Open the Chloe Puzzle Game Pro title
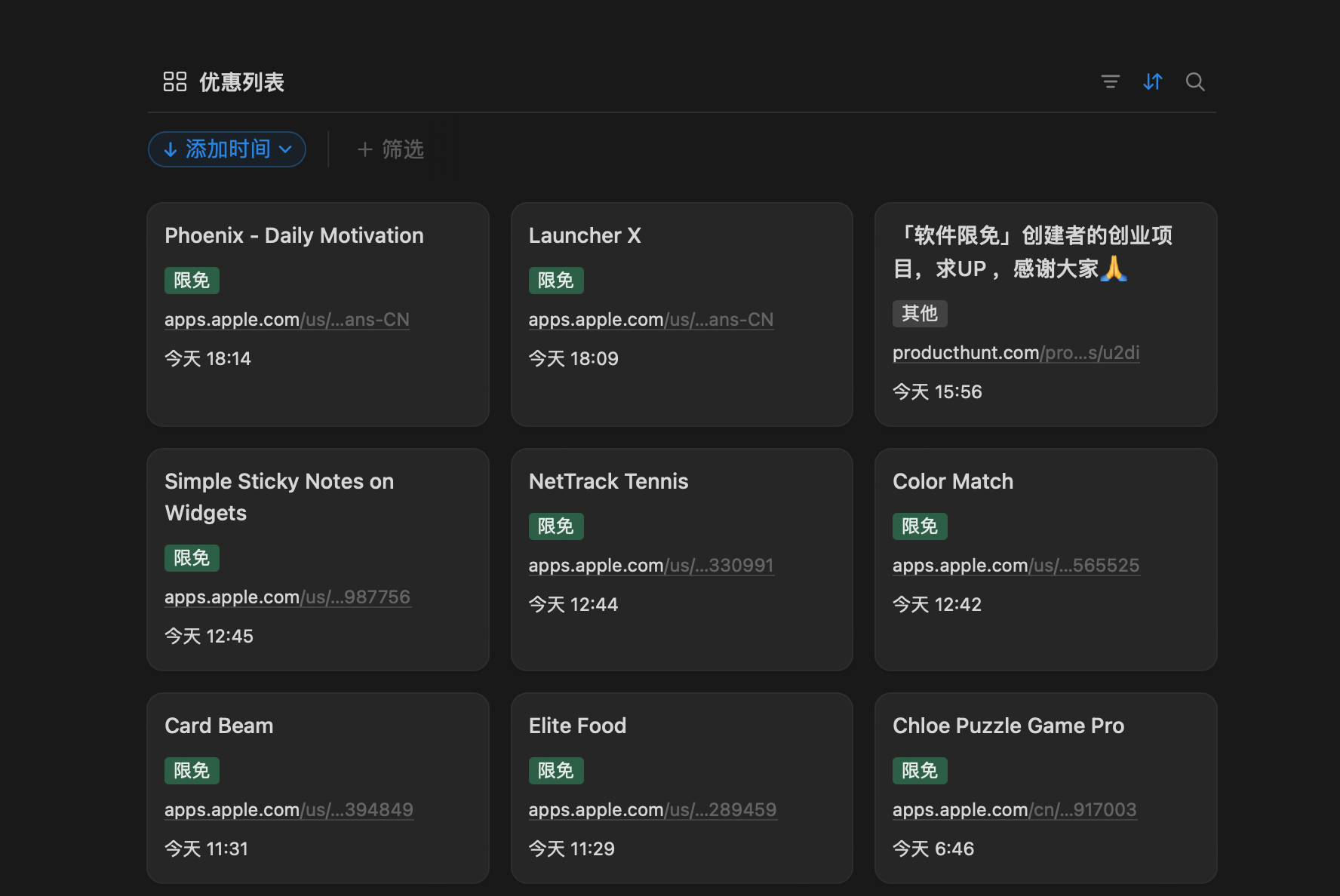1340x896 pixels. (1008, 726)
